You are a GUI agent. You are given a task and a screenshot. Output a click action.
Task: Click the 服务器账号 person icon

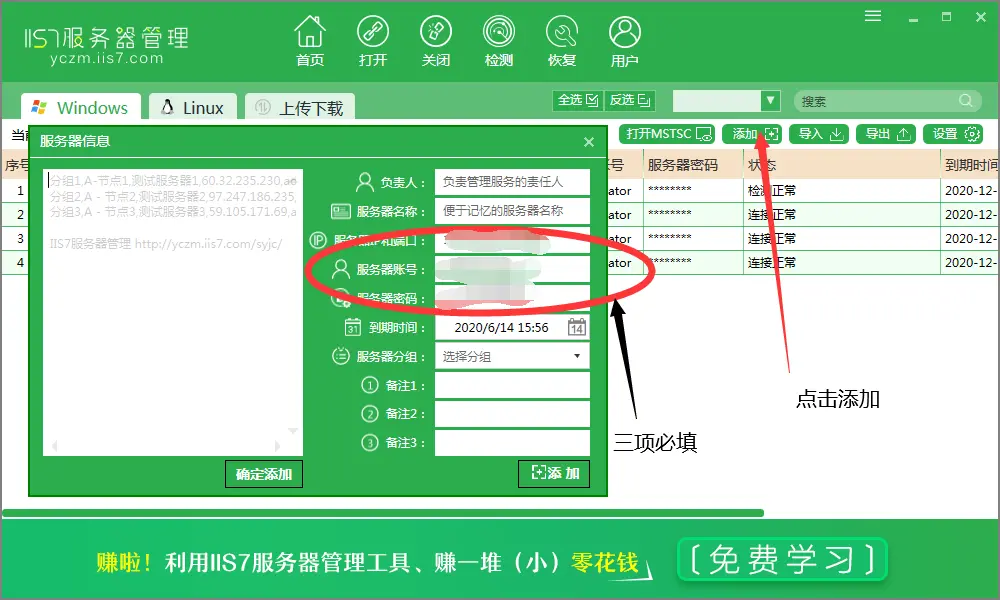(341, 269)
